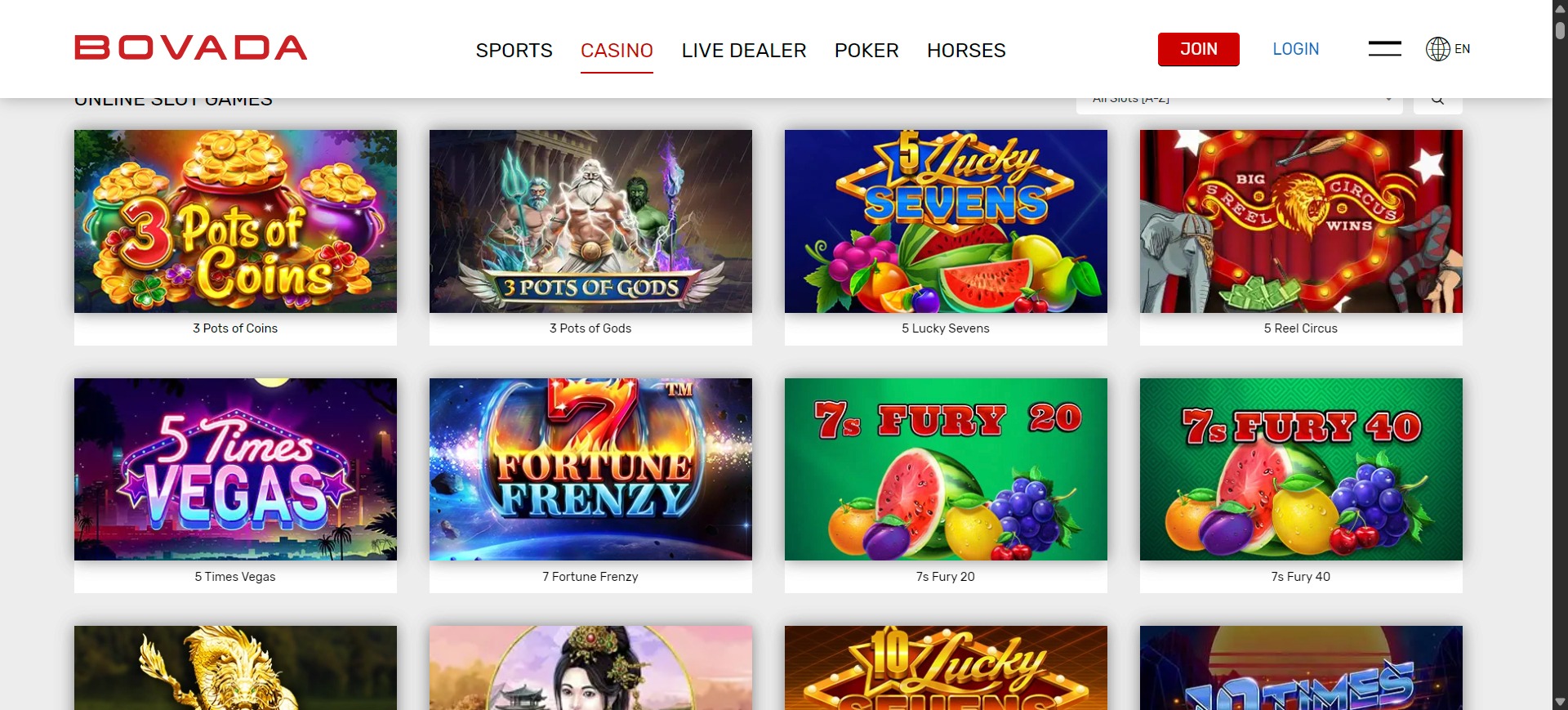Screen dimensions: 1568x710
Task: Click the slots search magnifier icon
Action: click(1437, 100)
